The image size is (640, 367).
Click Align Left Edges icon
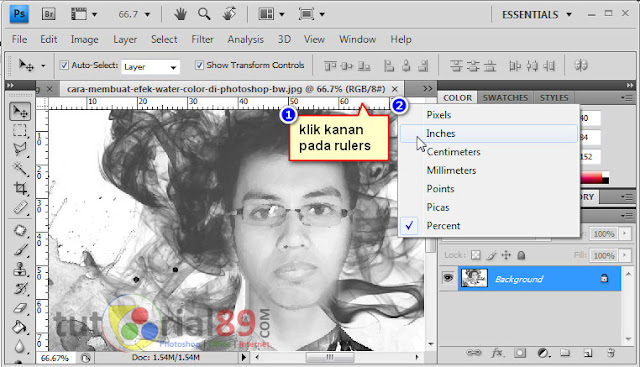click(389, 66)
